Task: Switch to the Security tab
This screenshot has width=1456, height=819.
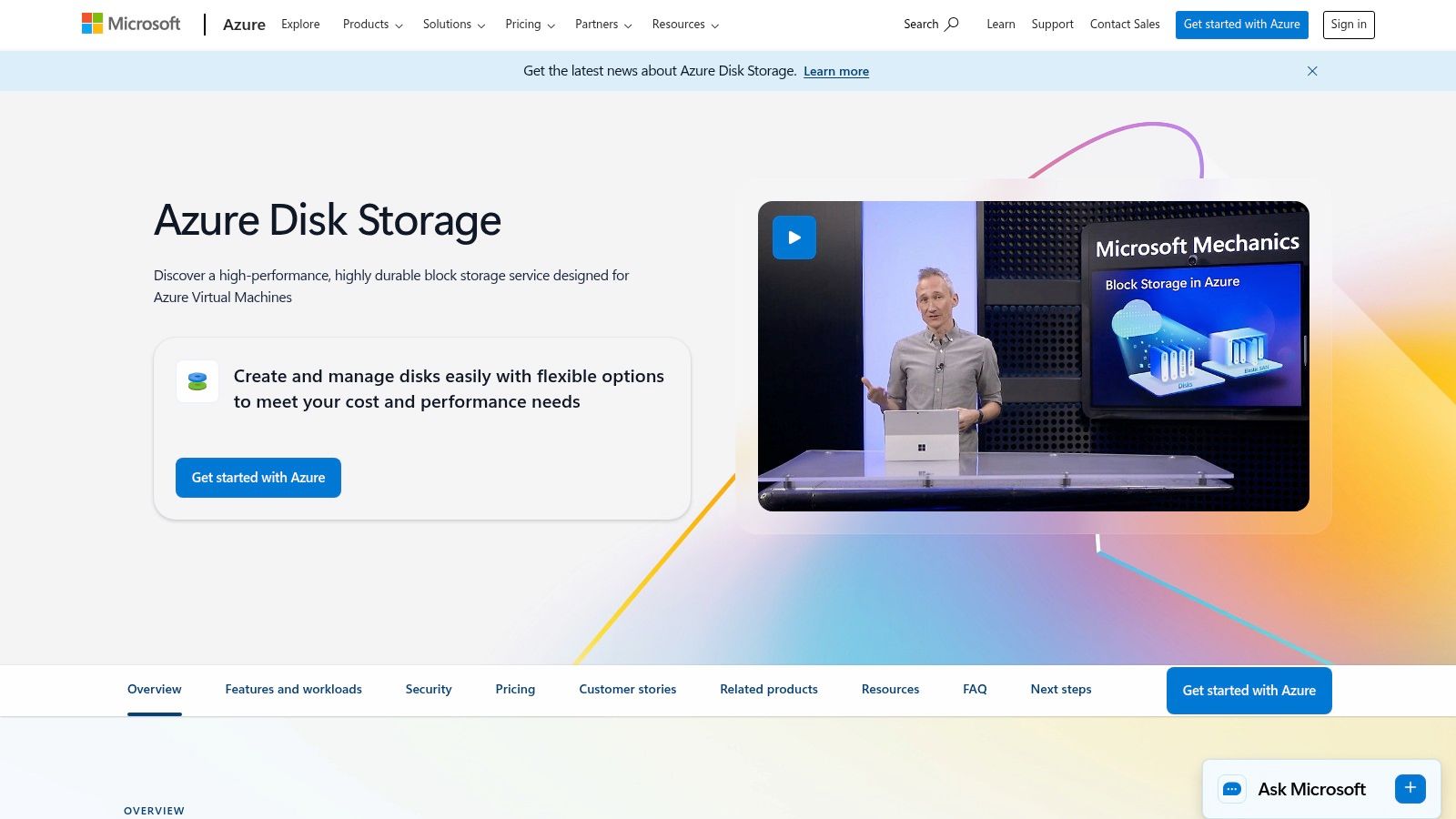Action: (428, 689)
